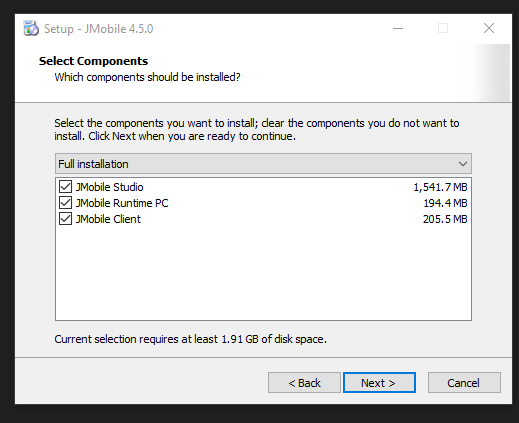The width and height of the screenshot is (519, 423).
Task: Click the JMobile setup icon in title bar
Action: (31, 28)
